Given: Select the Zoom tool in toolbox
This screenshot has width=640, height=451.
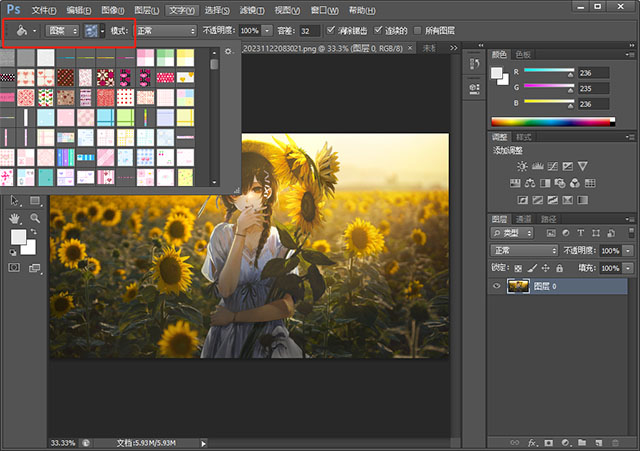Looking at the screenshot, I should coord(35,218).
